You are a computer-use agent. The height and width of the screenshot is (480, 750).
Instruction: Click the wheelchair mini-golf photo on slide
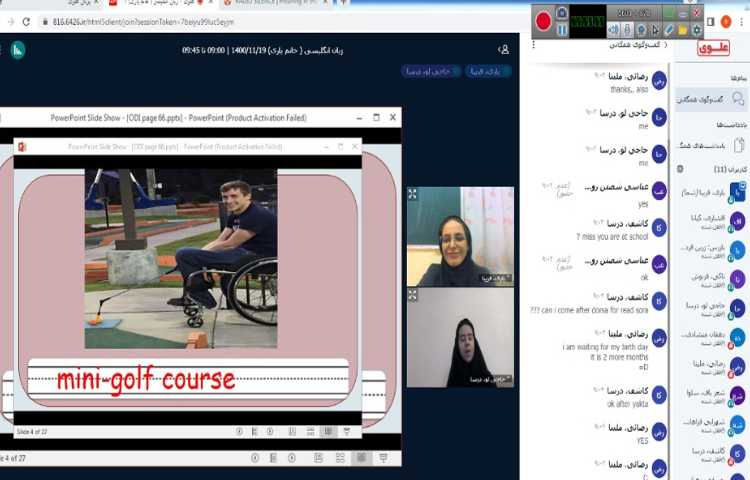(181, 258)
